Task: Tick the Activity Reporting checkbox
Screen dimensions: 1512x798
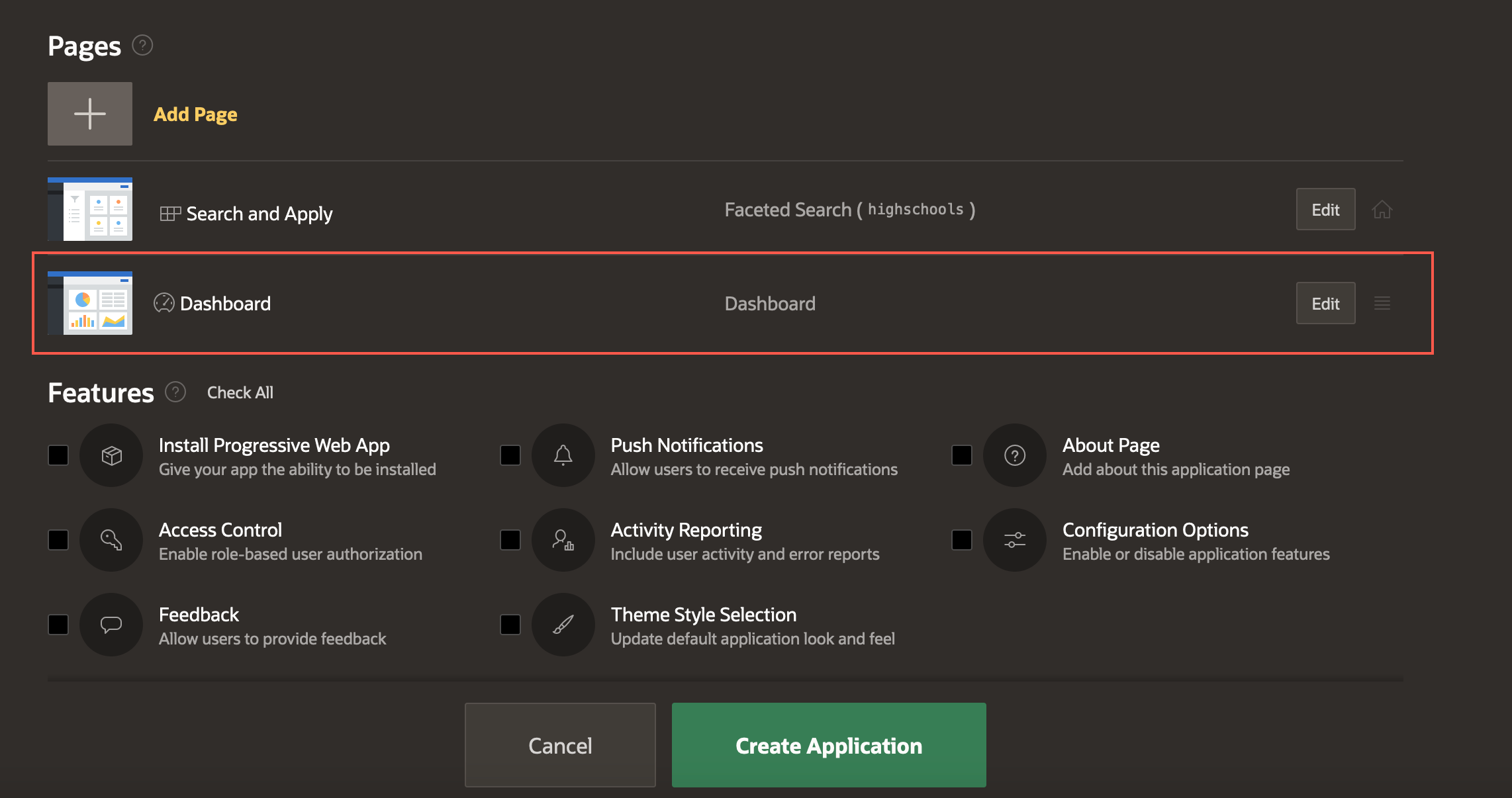Action: [510, 540]
